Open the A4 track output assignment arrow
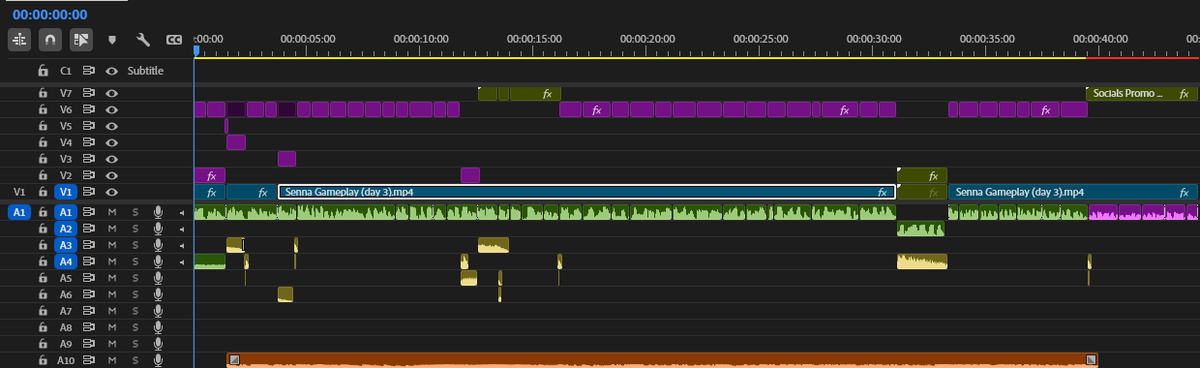Screen dimensions: 1200x368 pyautogui.click(x=181, y=261)
